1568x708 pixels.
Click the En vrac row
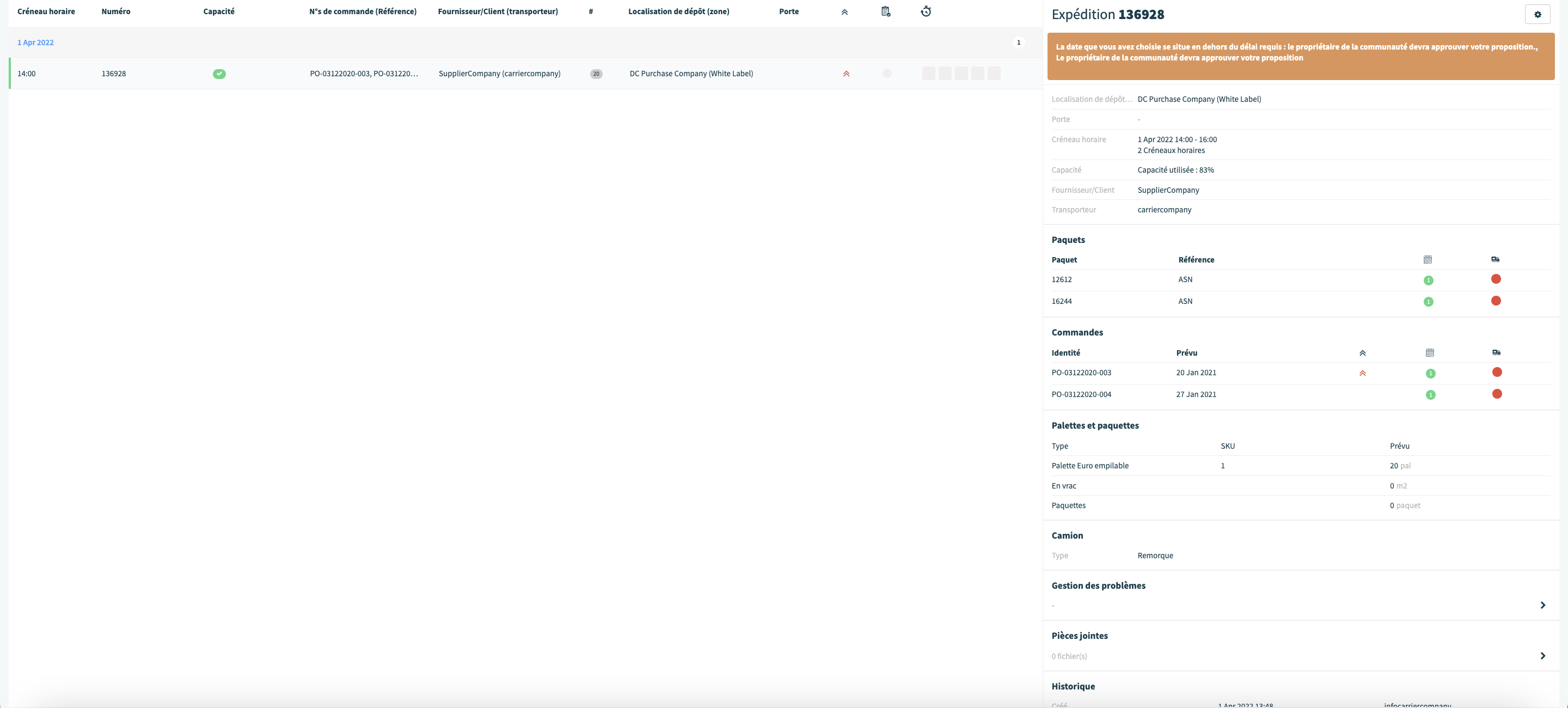[x=1301, y=486]
